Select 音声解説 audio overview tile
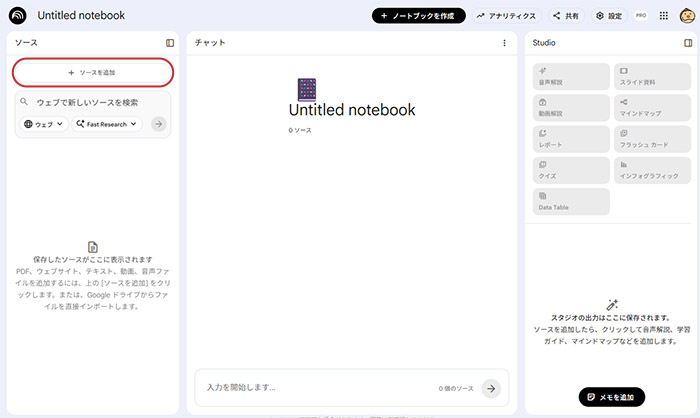Image resolution: width=700 pixels, height=418 pixels. tap(571, 76)
